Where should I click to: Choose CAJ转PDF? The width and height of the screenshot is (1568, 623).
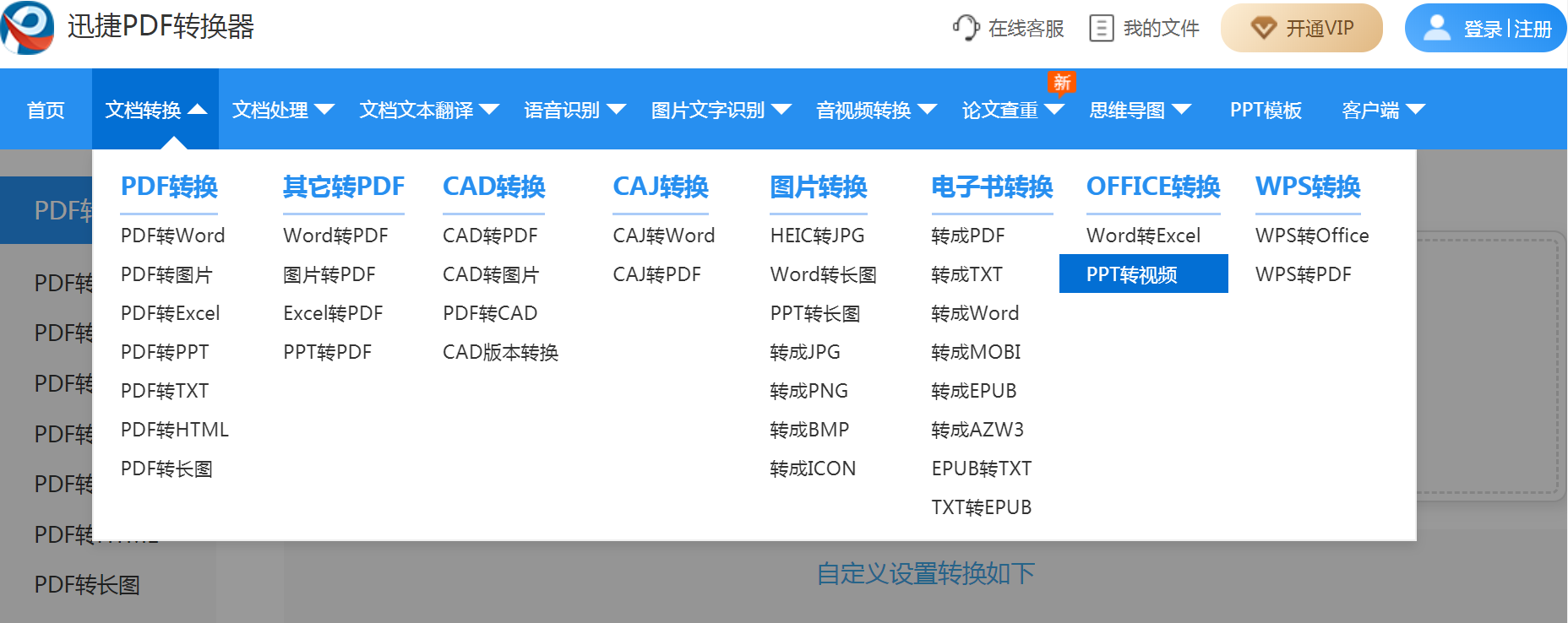[657, 274]
